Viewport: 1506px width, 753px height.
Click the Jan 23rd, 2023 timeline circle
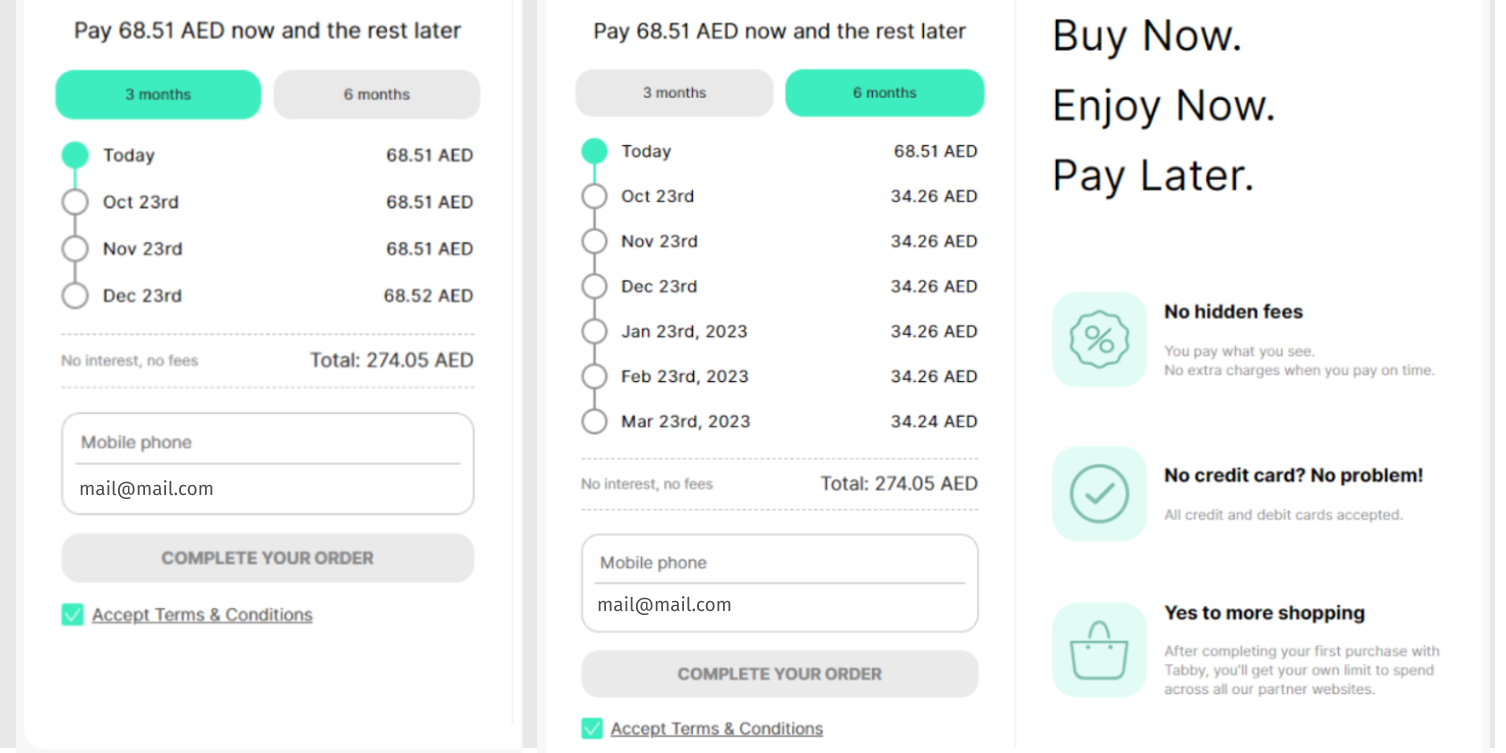pos(594,331)
